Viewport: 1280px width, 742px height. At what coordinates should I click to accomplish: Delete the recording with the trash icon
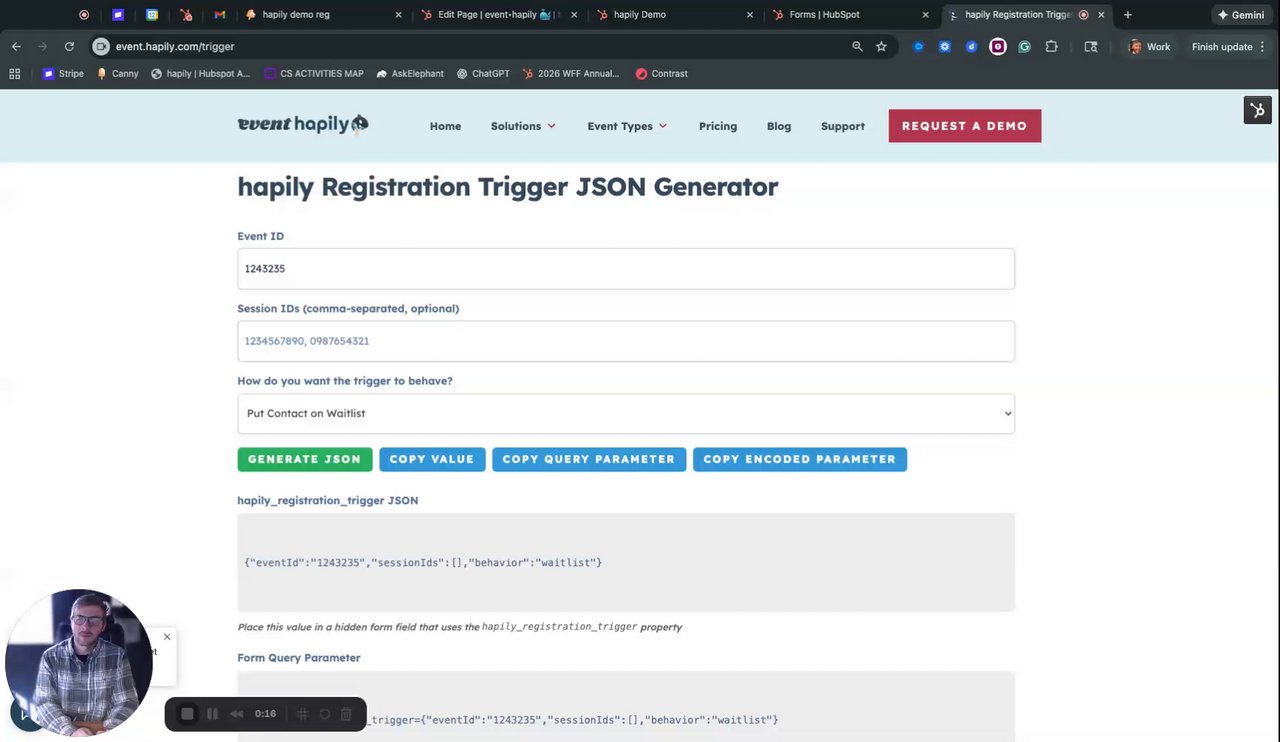[x=346, y=714]
